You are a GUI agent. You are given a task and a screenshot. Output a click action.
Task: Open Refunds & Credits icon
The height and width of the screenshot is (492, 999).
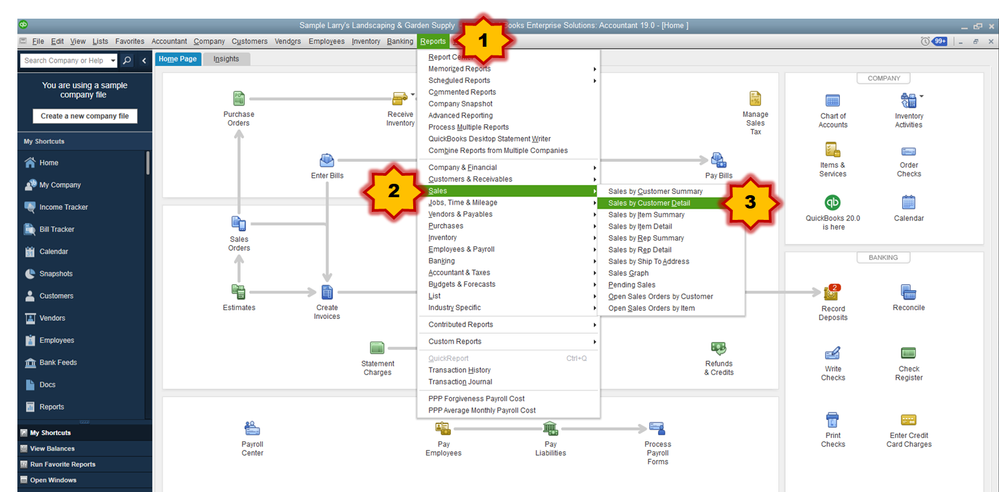point(719,348)
